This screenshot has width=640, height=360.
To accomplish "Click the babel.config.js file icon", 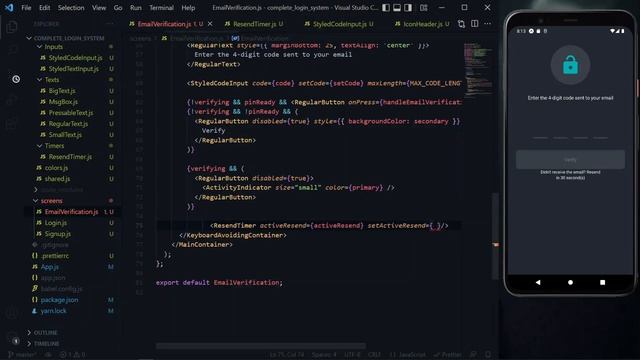I will (35, 289).
